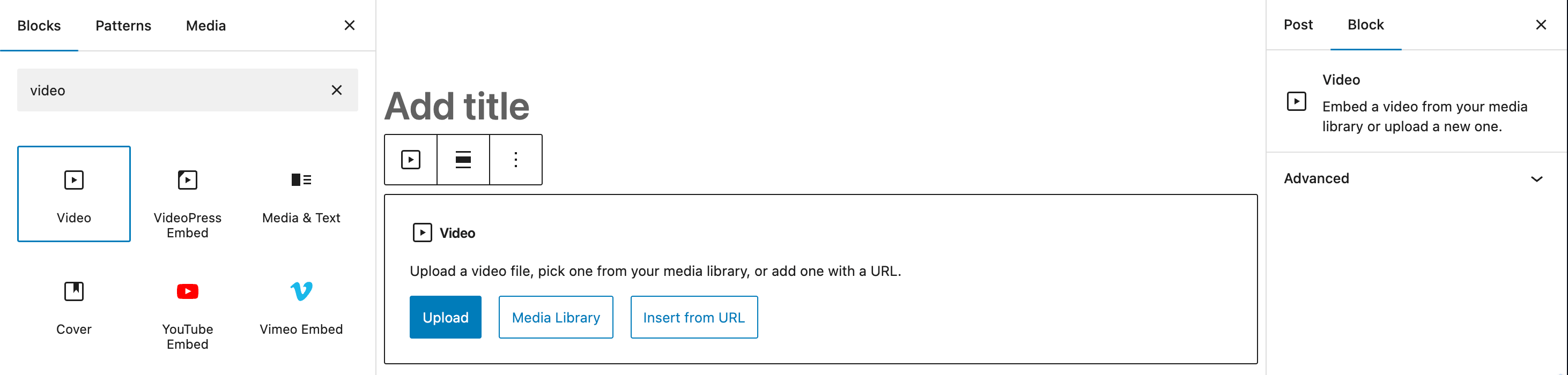Screen dimensions: 1568x375
Task: Open the Media Library
Action: (x=556, y=317)
